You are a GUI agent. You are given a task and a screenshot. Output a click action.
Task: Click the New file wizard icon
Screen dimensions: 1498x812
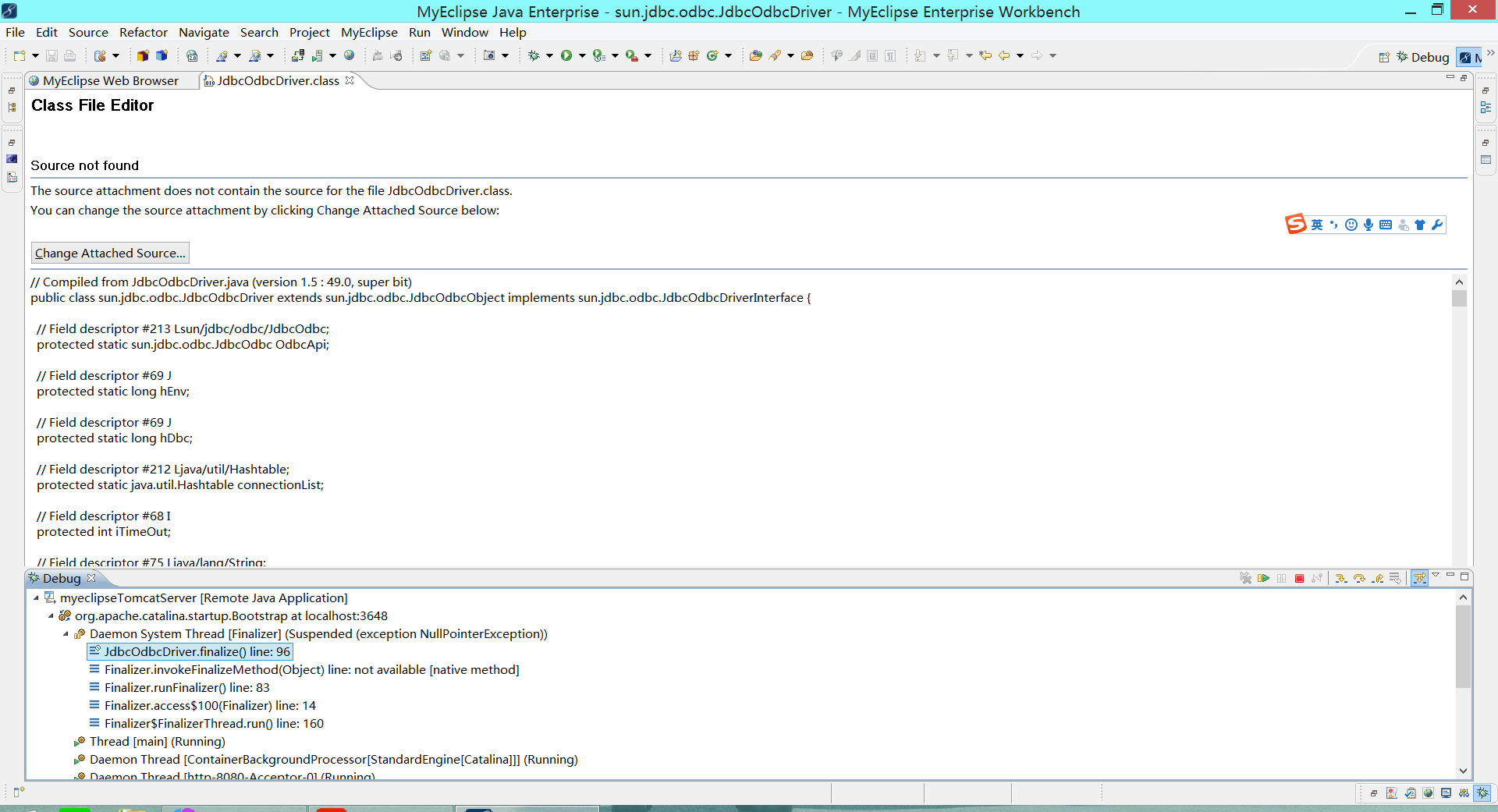click(20, 55)
